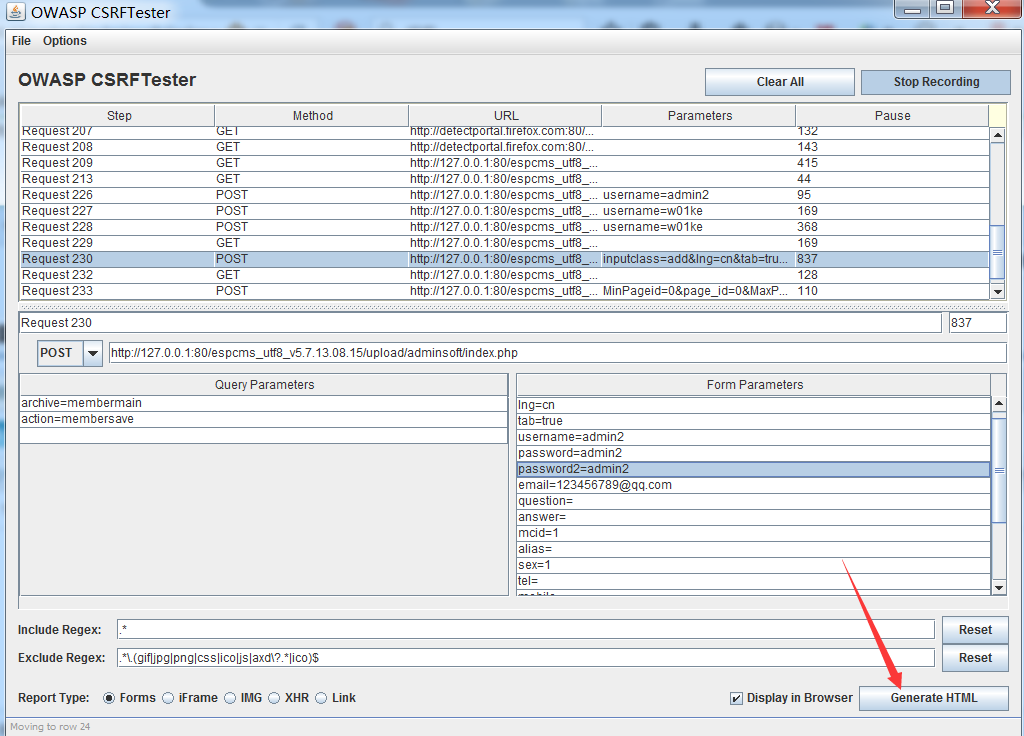
Task: Select the Request 208 row
Action: click(x=505, y=147)
